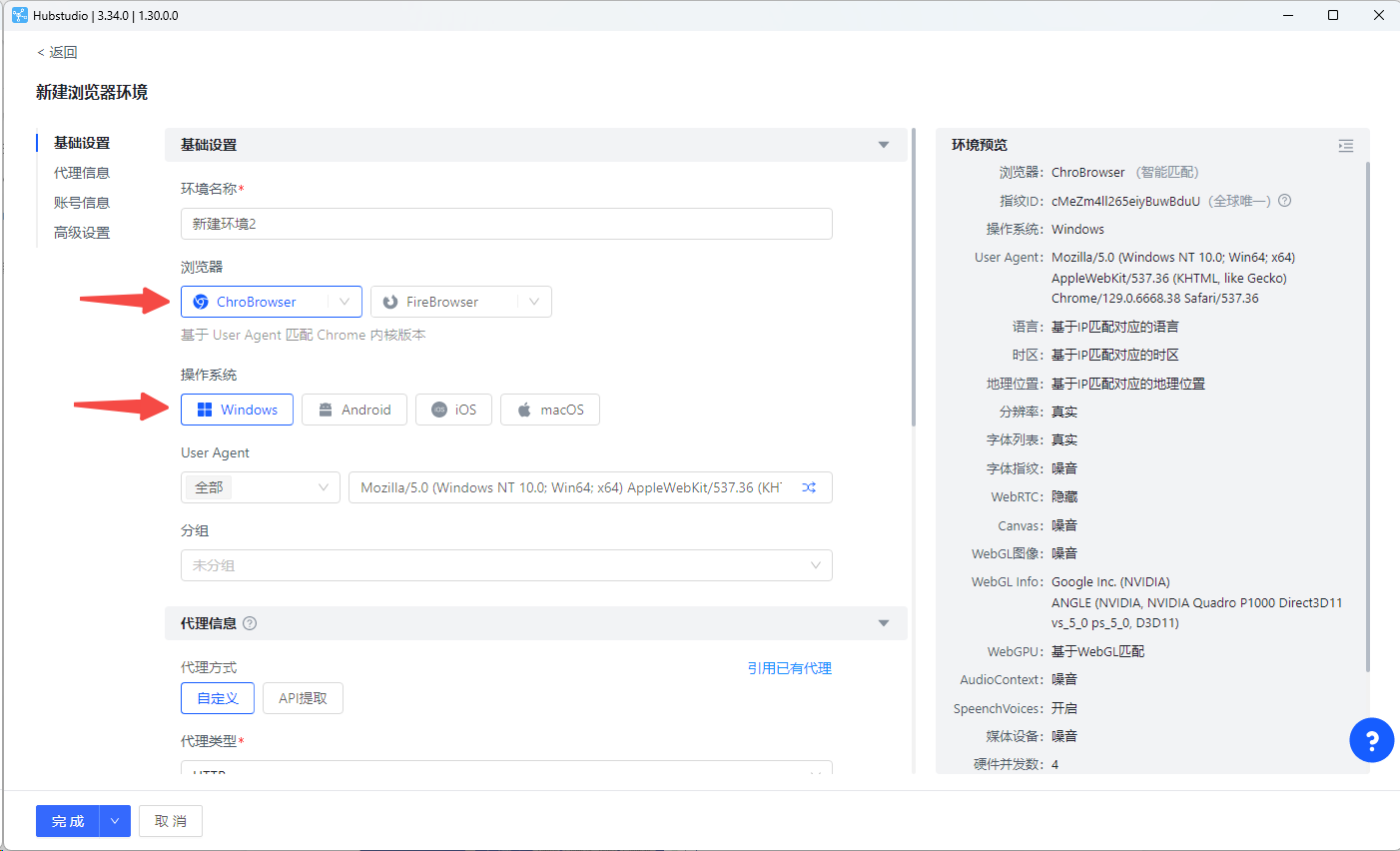The image size is (1400, 851).
Task: Collapse the 代理信息 section triangle
Action: [x=884, y=623]
